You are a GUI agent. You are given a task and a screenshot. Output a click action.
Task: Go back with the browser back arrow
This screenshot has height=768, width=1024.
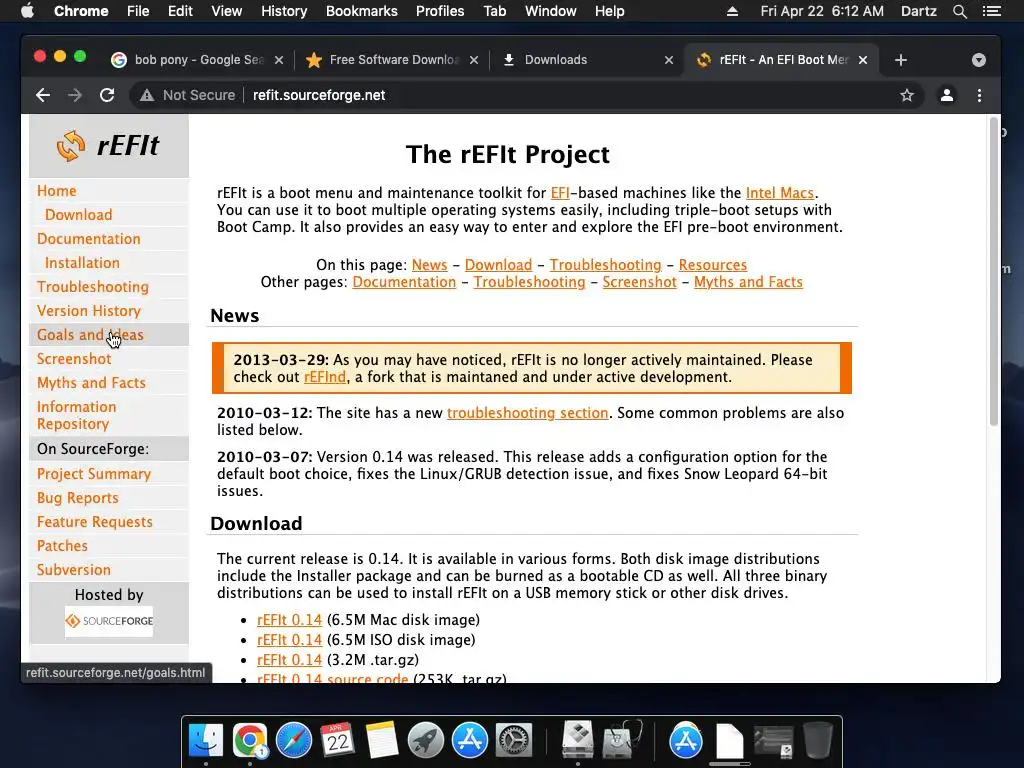43,95
